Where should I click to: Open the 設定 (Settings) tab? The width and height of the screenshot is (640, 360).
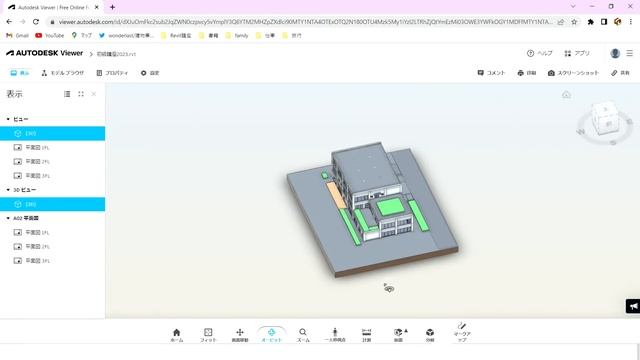(150, 73)
